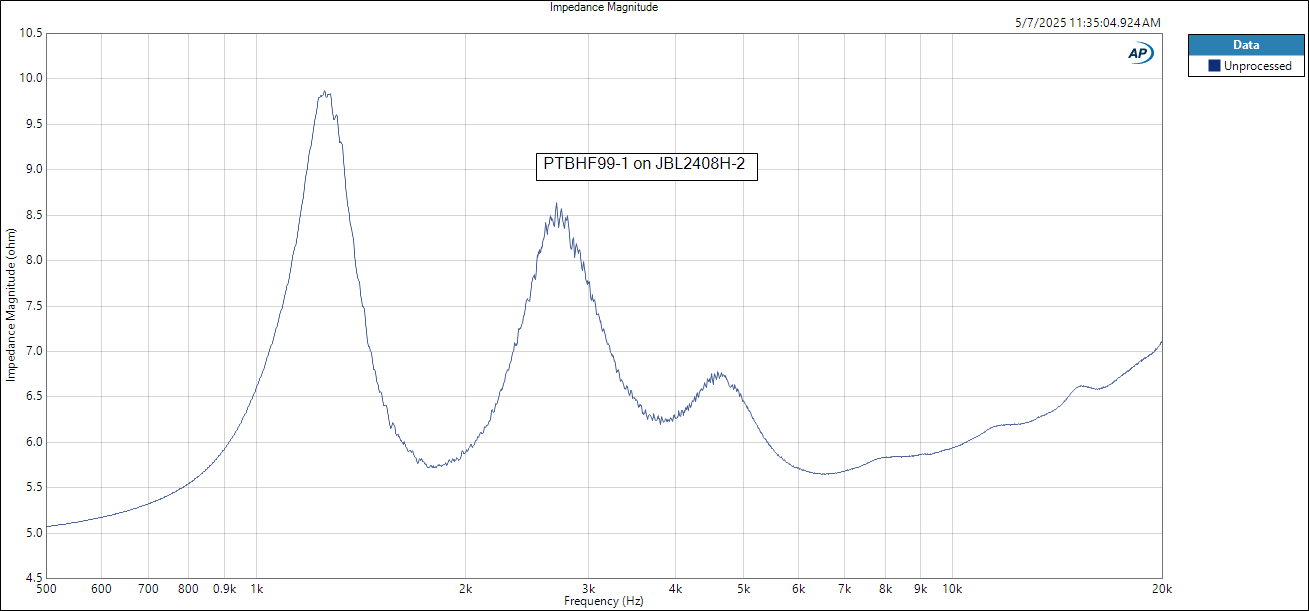Click the Data legend header
Viewport: 1309px width, 611px height.
(1245, 45)
